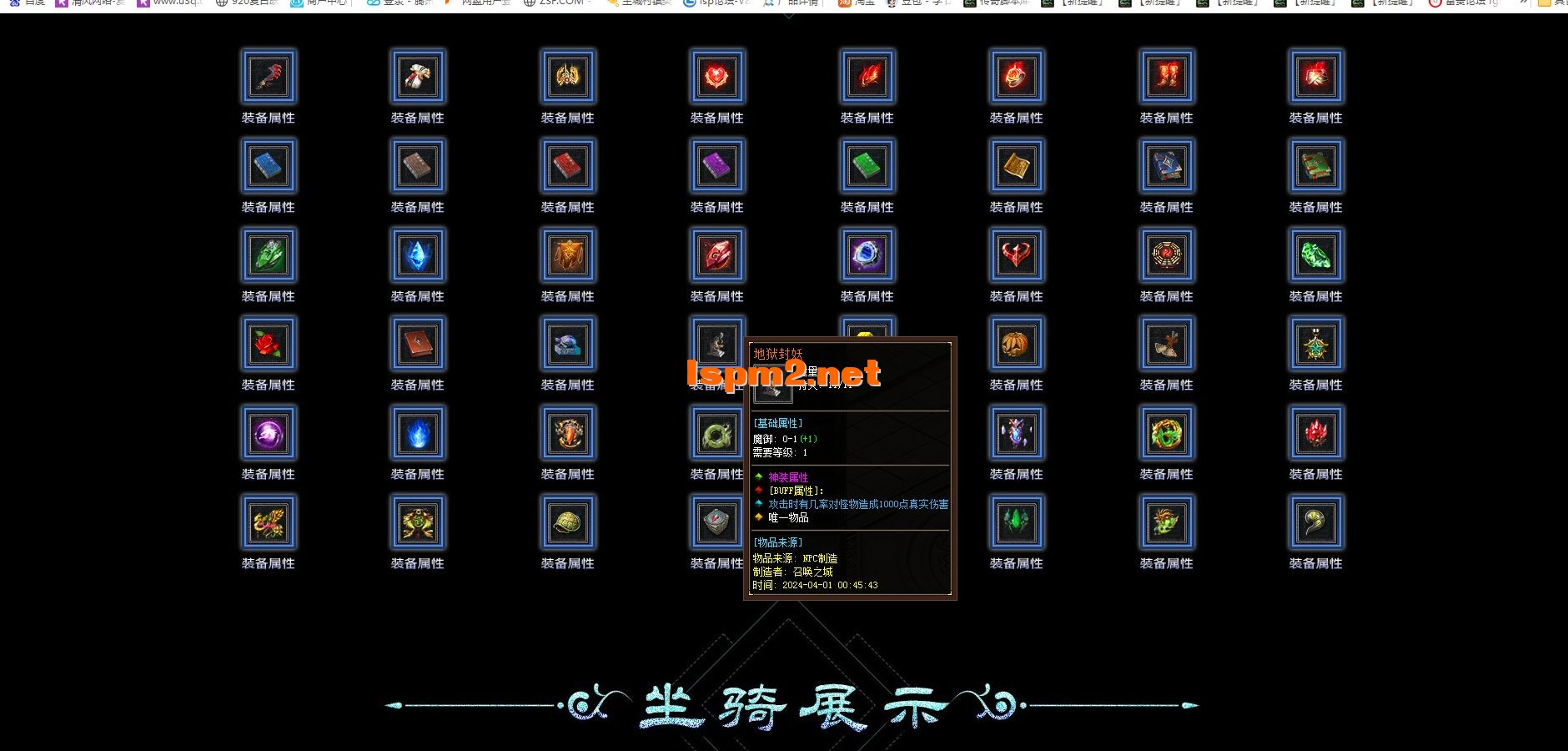Screen dimensions: 1568x751
Task: Click the item thumbnail inside the tooltip
Action: click(x=772, y=385)
